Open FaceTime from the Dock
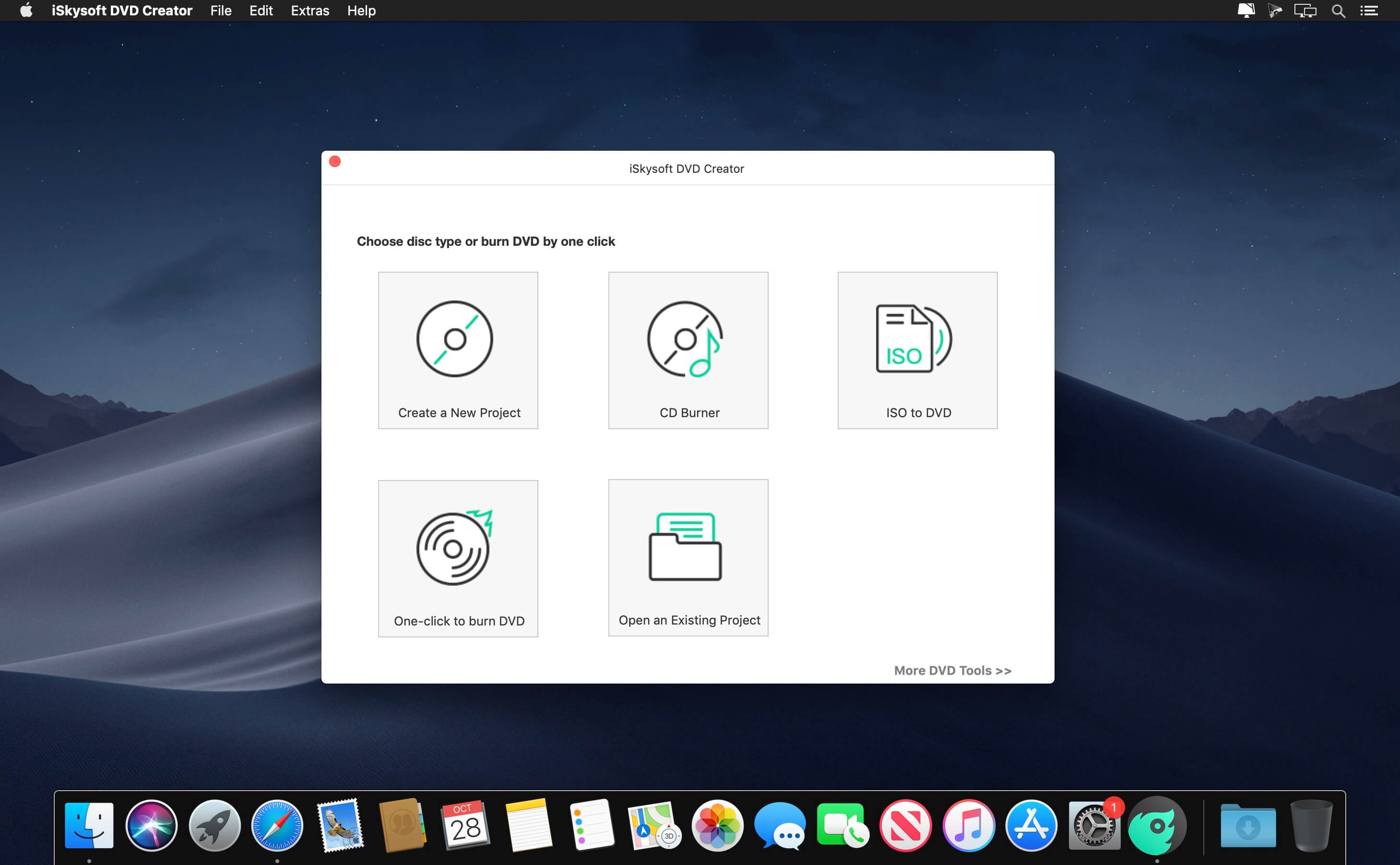 [842, 825]
